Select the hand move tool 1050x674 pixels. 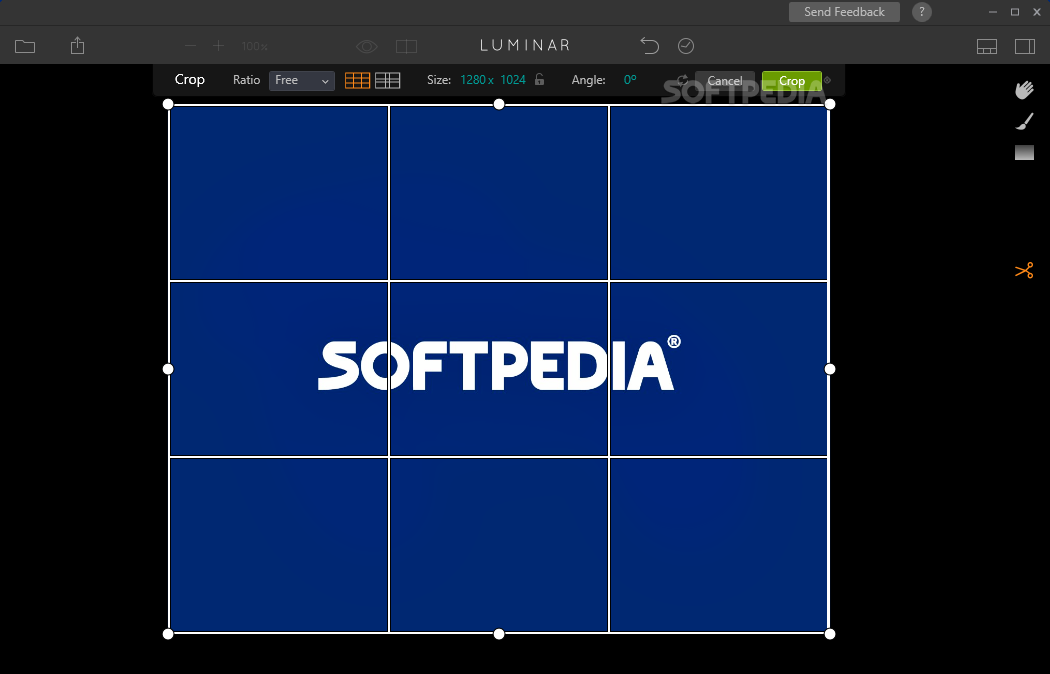[1024, 90]
